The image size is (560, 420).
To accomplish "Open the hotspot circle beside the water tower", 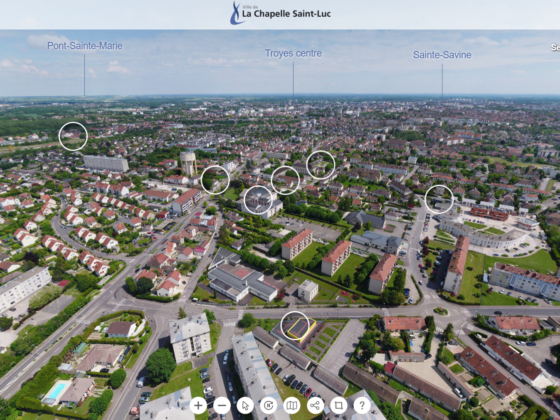I will pyautogui.click(x=215, y=180).
